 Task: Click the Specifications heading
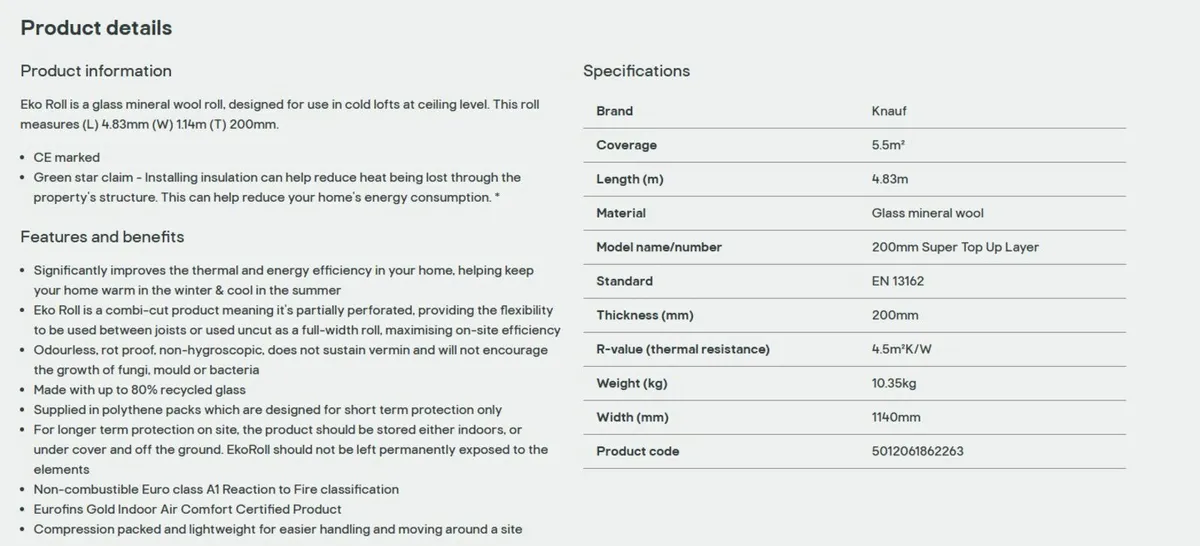[636, 71]
